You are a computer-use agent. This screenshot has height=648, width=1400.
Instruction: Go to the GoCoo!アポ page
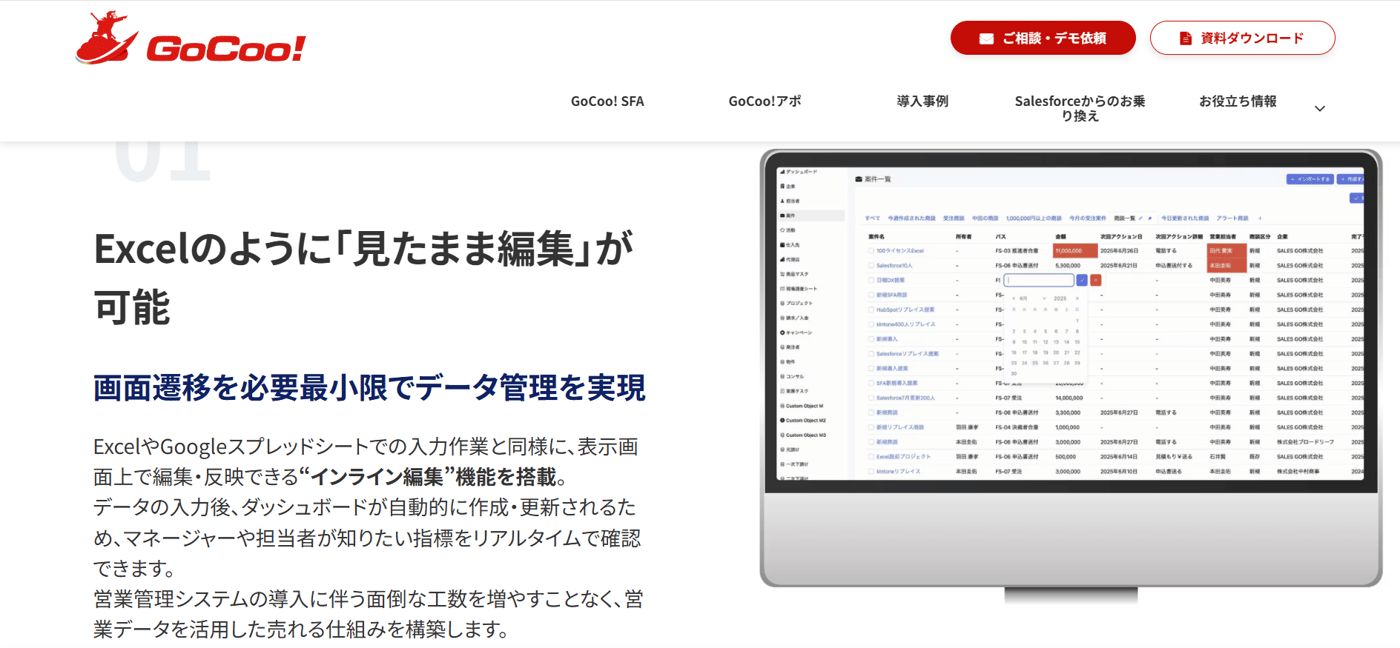[764, 101]
